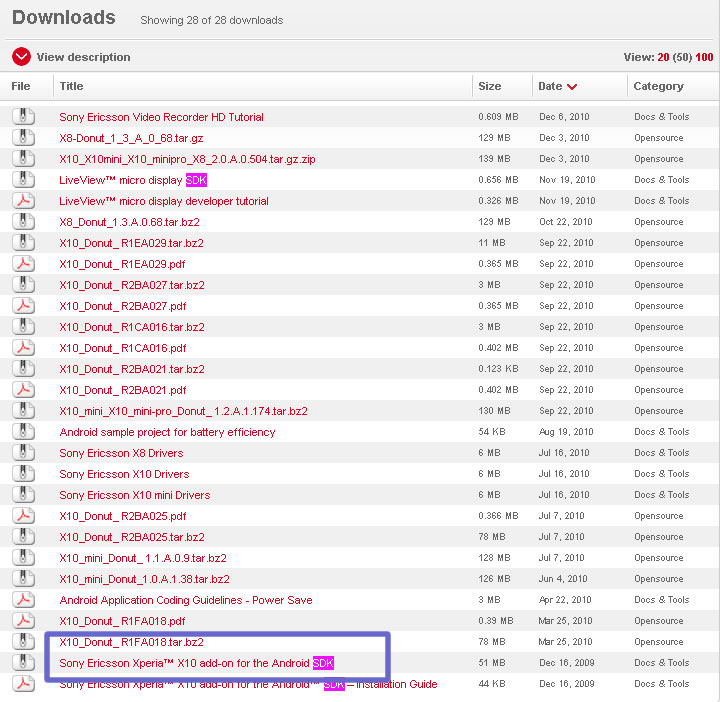Click the archive icon for X10_Donut_R2BA027.tar.bz2
The width and height of the screenshot is (720, 702).
tap(23, 285)
